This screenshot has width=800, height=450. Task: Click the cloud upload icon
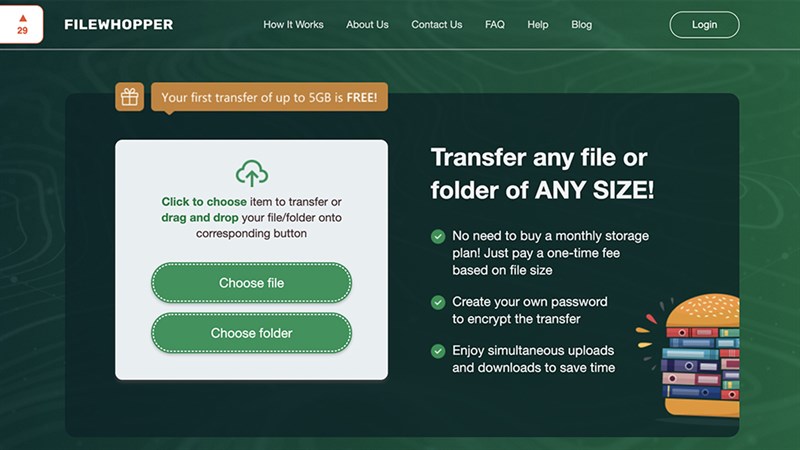252,173
